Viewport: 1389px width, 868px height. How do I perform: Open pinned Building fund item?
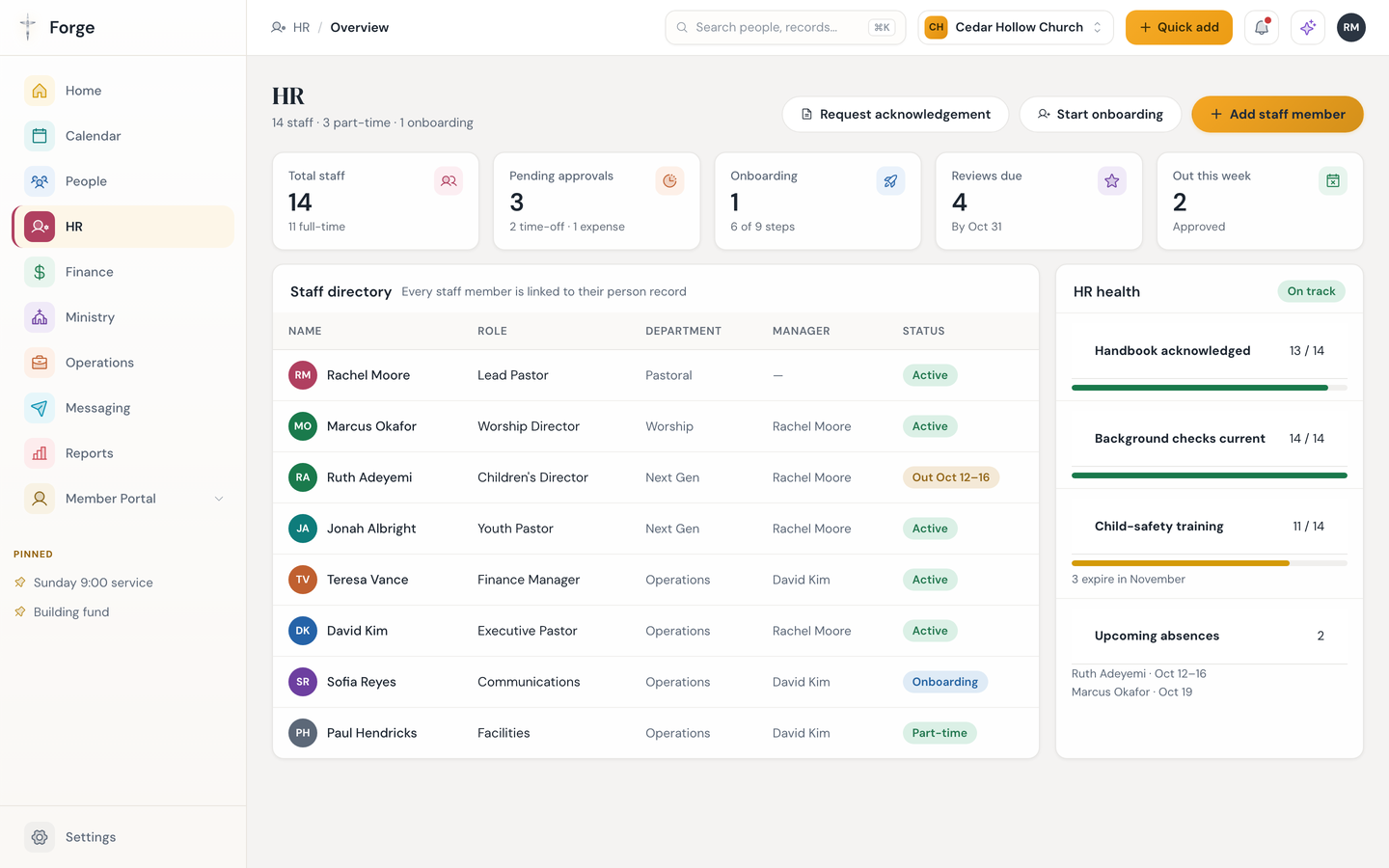pyautogui.click(x=70, y=611)
